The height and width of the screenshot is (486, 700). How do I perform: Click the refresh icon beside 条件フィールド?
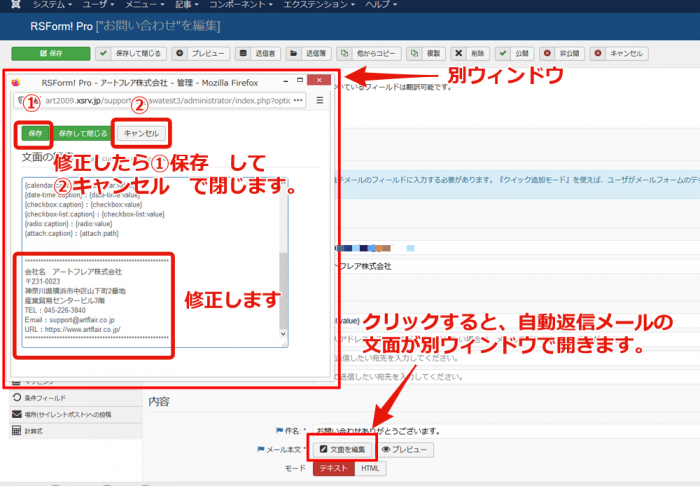[17, 397]
